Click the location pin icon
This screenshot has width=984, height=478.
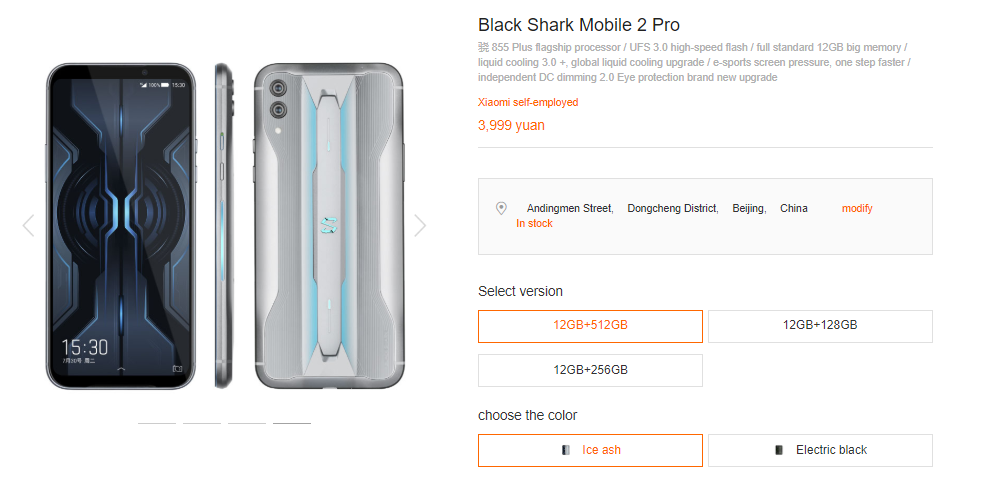click(x=501, y=208)
